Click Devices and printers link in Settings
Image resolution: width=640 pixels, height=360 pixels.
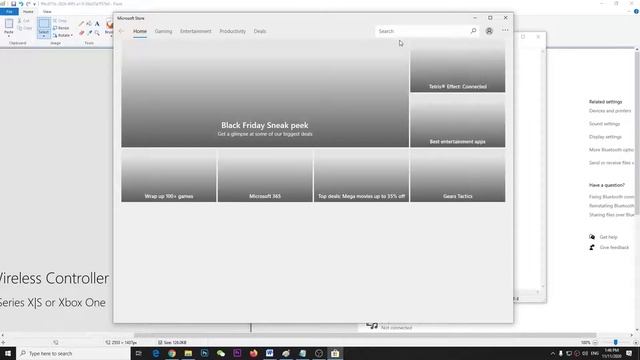click(610, 111)
